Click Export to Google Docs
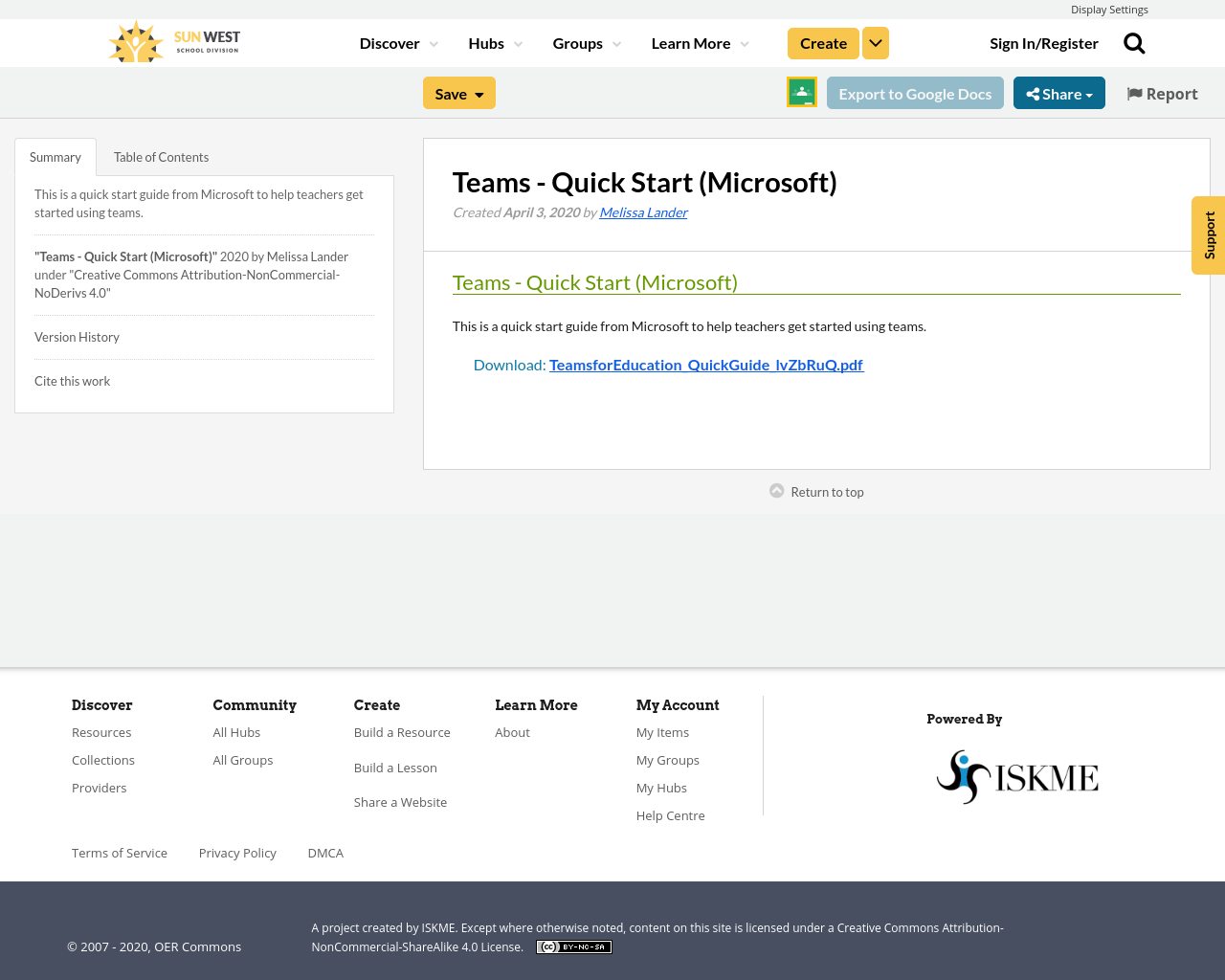1225x980 pixels. coord(915,93)
